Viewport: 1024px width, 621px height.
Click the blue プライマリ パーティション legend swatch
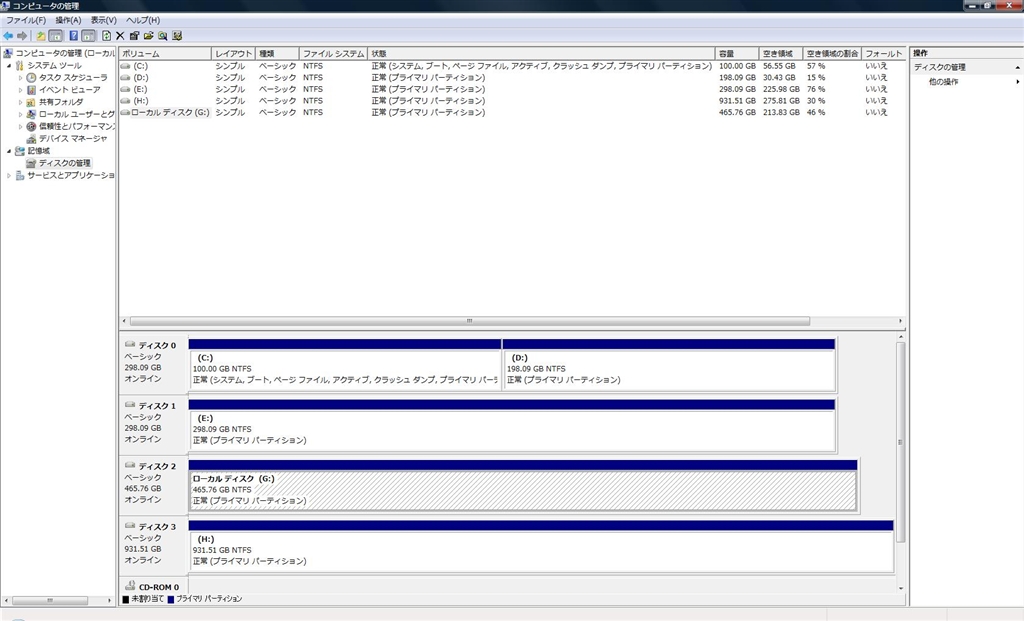(171, 599)
